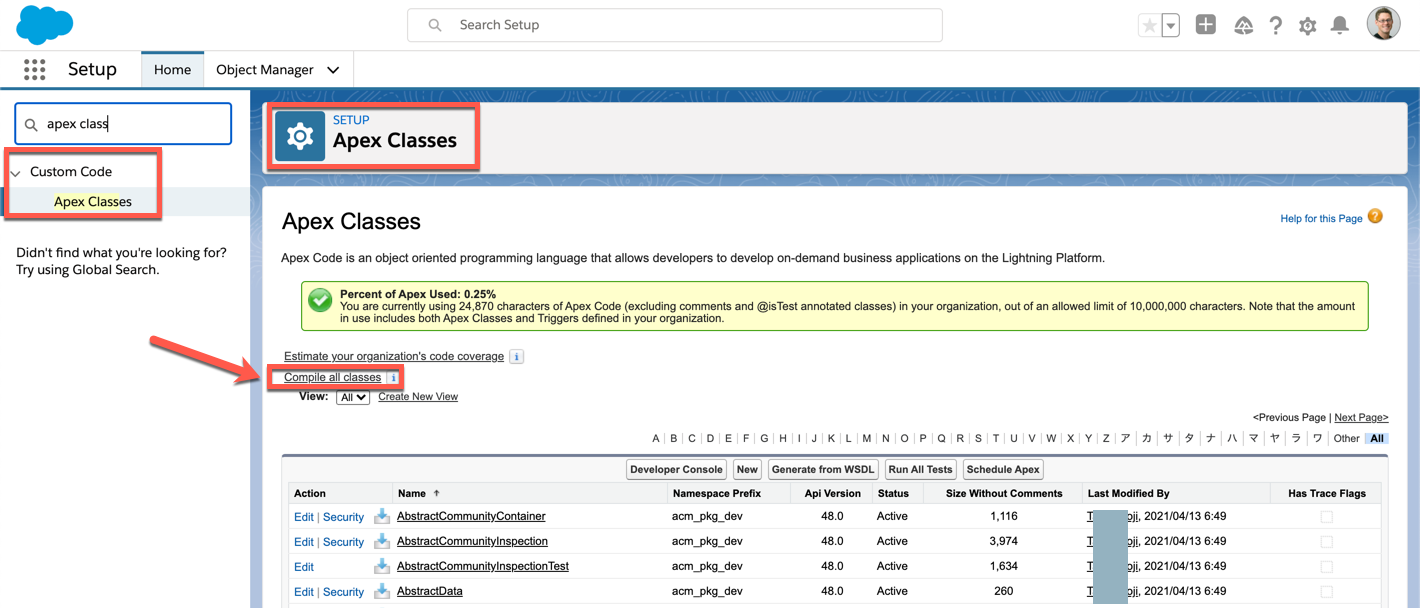
Task: Switch to the Home tab
Action: pyautogui.click(x=172, y=70)
